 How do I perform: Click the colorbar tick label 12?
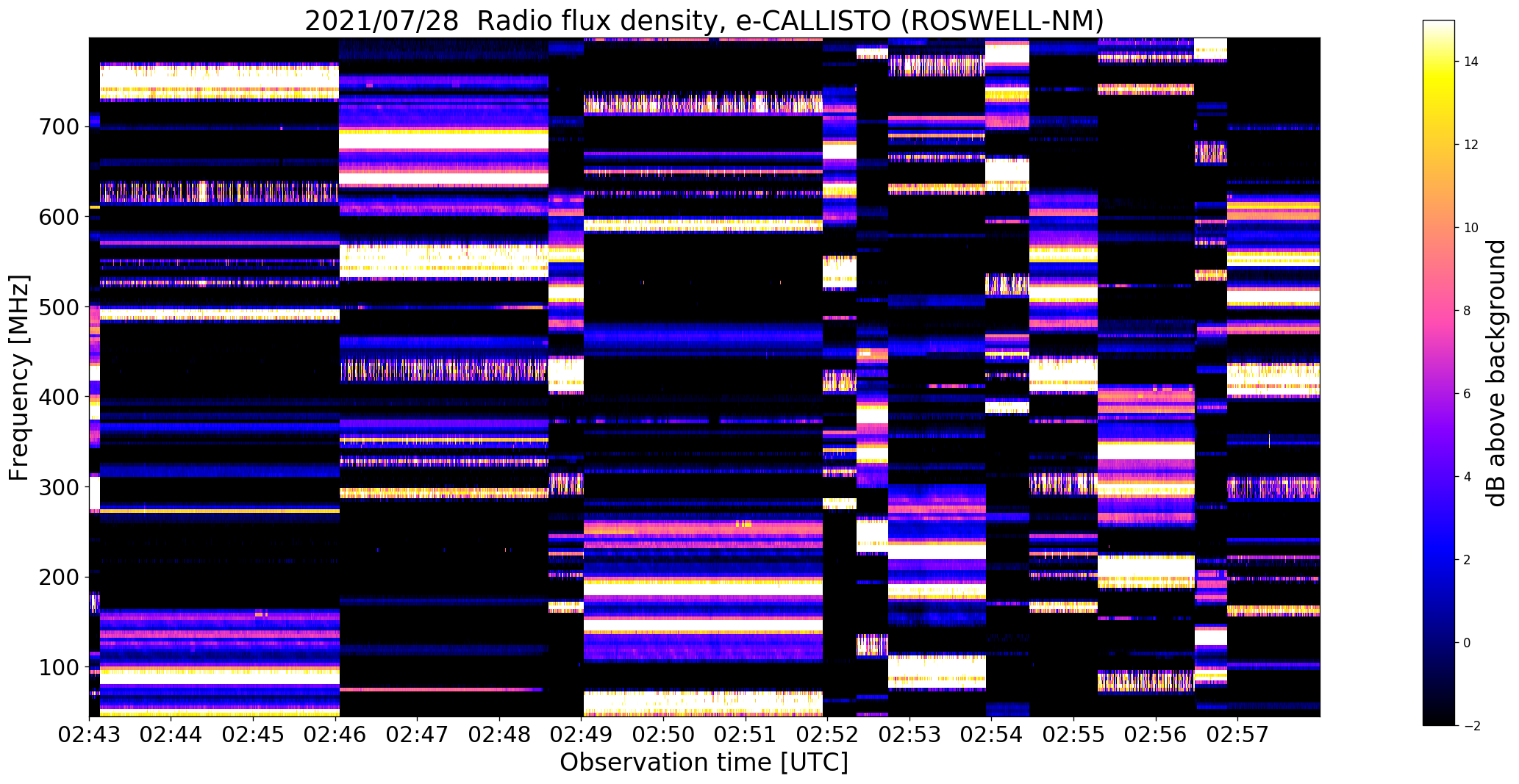(1471, 145)
